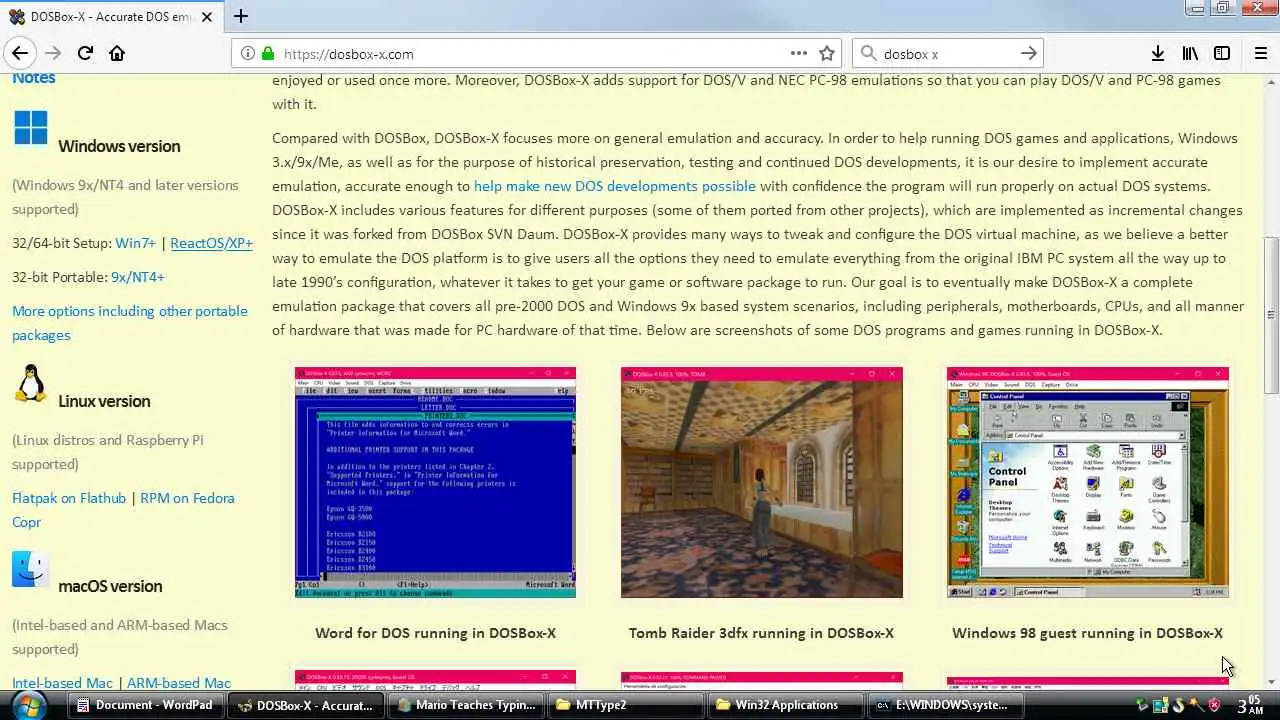
Task: Open MTType2 folder taskbar button
Action: pyautogui.click(x=626, y=705)
